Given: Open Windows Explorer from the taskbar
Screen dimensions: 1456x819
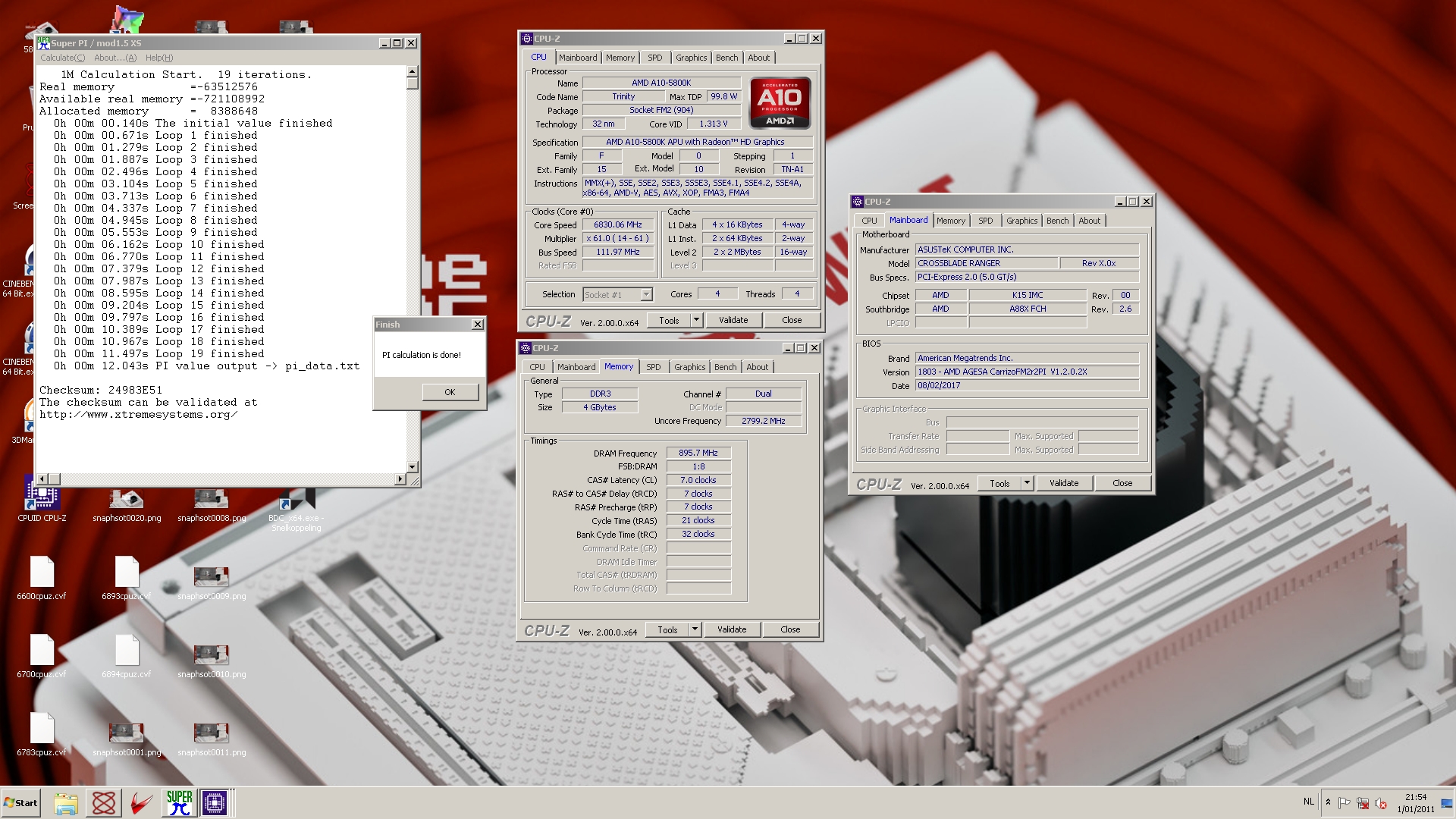Looking at the screenshot, I should click(66, 803).
